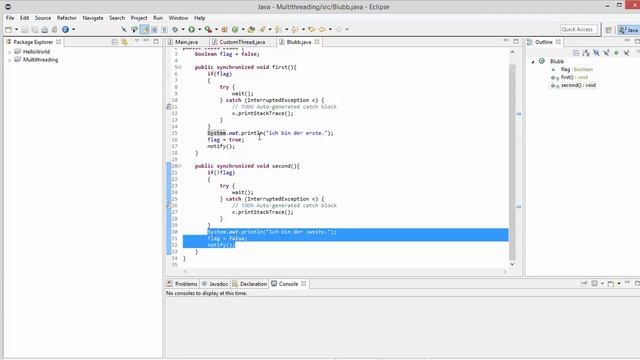Click the Next Annotation icon

(278, 29)
